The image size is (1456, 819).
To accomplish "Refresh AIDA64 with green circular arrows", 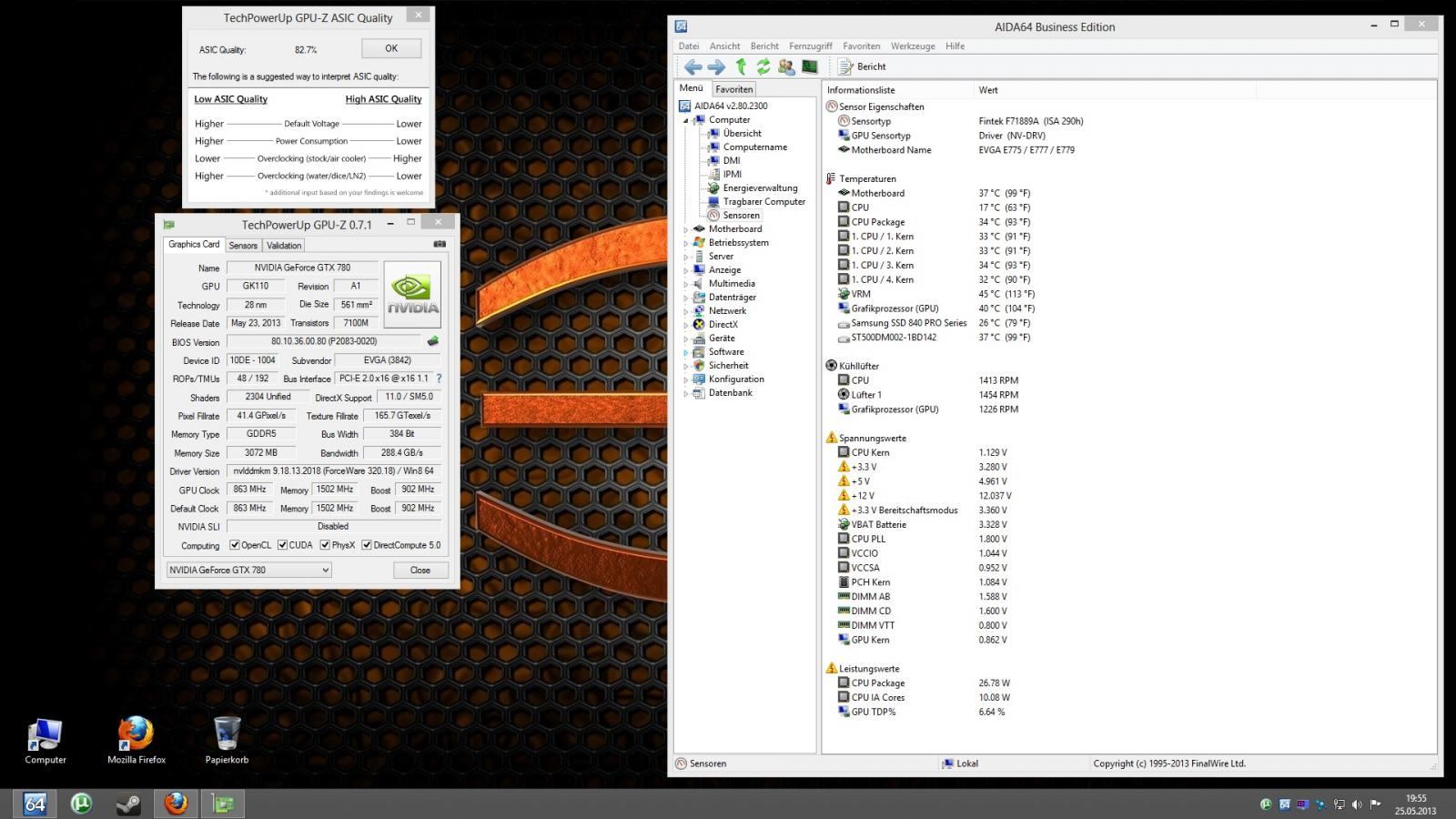I will [763, 66].
